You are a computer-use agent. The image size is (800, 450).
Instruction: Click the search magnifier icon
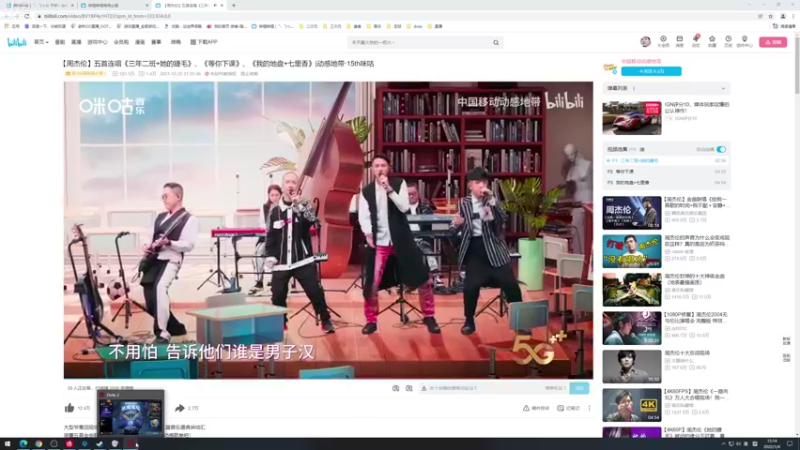click(x=496, y=43)
